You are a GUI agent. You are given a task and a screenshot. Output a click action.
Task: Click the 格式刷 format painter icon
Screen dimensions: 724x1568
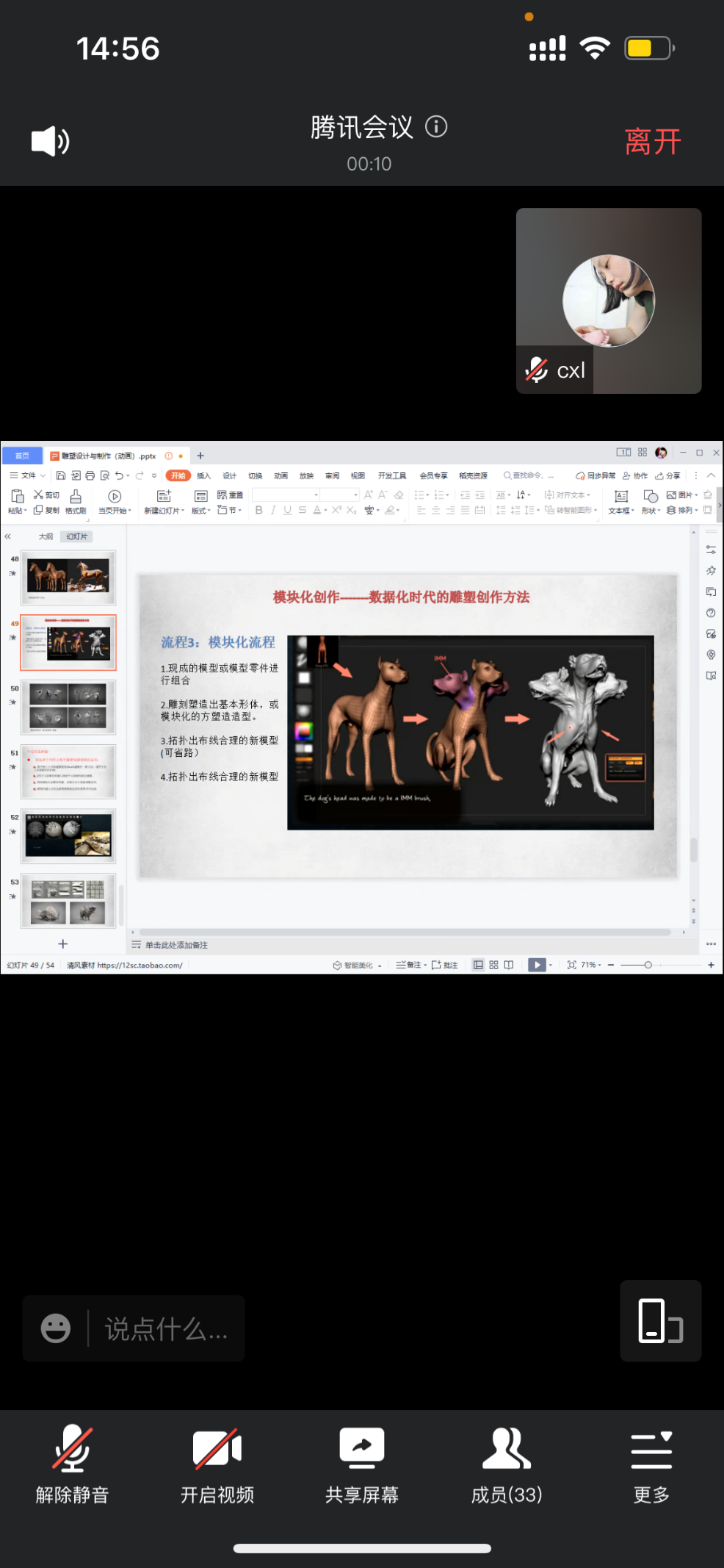pyautogui.click(x=76, y=501)
